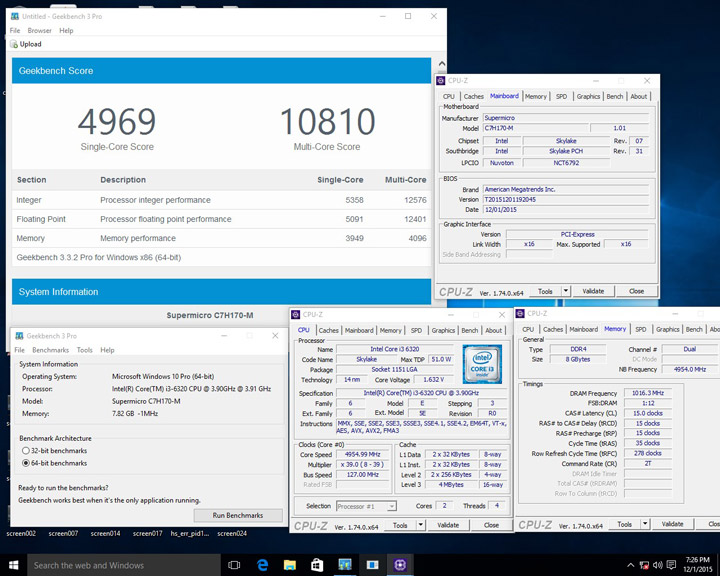Click the Run Benchmarks button
The width and height of the screenshot is (720, 576).
click(237, 515)
